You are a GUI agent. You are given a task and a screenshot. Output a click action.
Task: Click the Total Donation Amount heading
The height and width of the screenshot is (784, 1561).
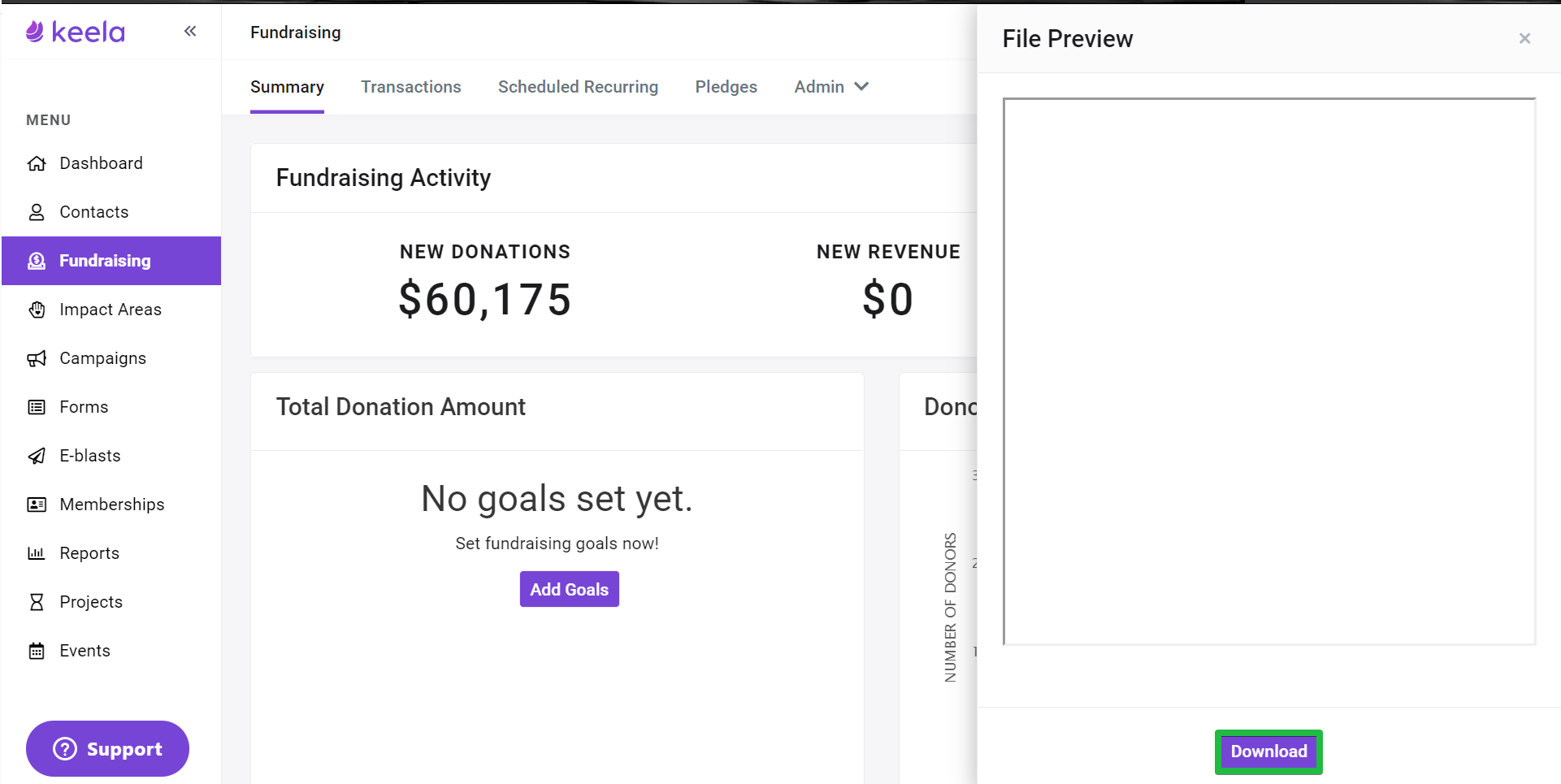point(401,407)
